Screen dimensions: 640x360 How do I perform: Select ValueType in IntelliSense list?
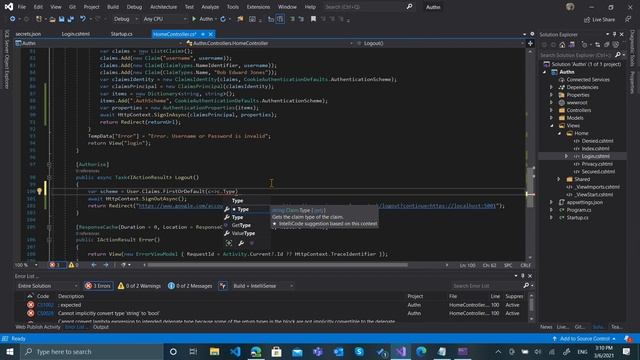point(243,233)
